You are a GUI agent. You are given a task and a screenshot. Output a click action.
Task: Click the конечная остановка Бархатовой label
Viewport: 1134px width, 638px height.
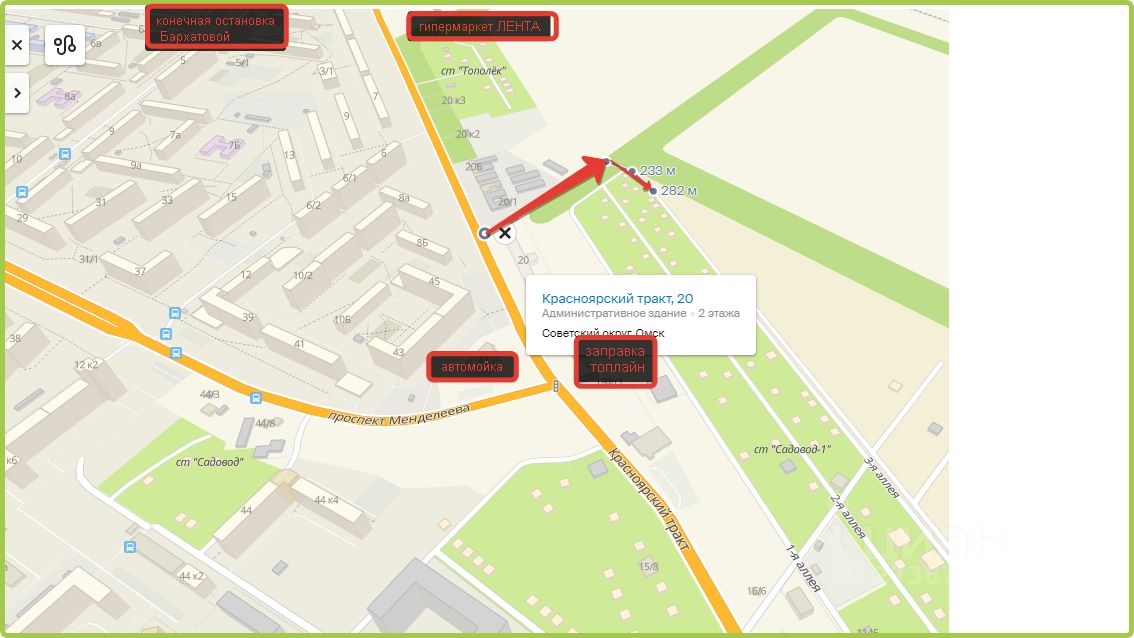point(216,28)
